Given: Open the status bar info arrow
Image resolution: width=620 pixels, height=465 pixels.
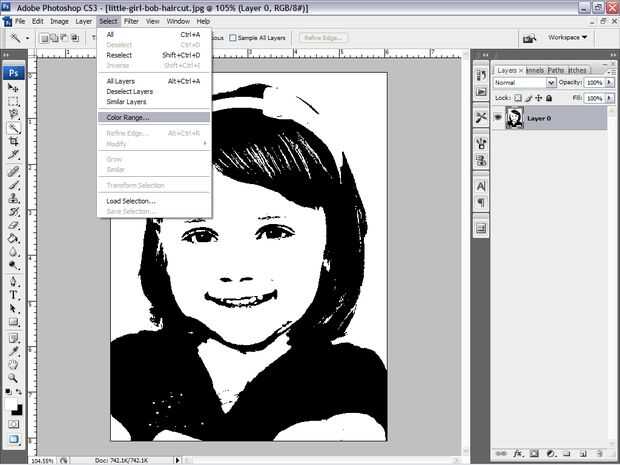Looking at the screenshot, I should pos(178,460).
